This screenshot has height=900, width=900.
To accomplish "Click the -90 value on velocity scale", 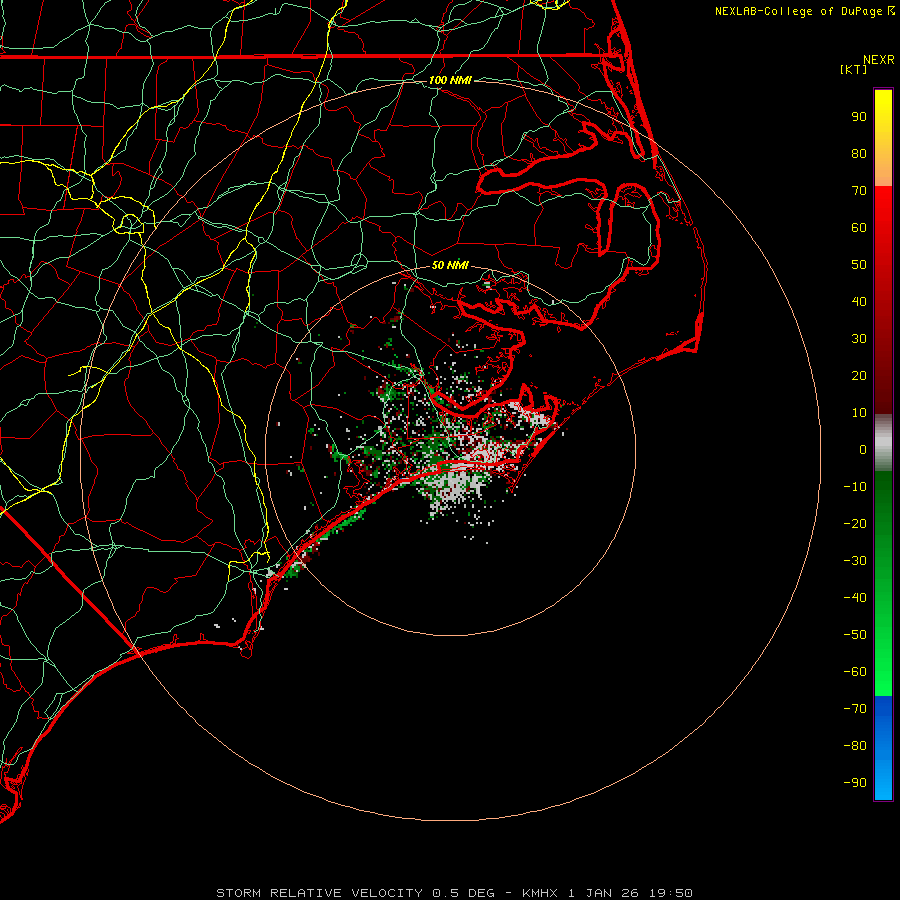I will (x=855, y=783).
